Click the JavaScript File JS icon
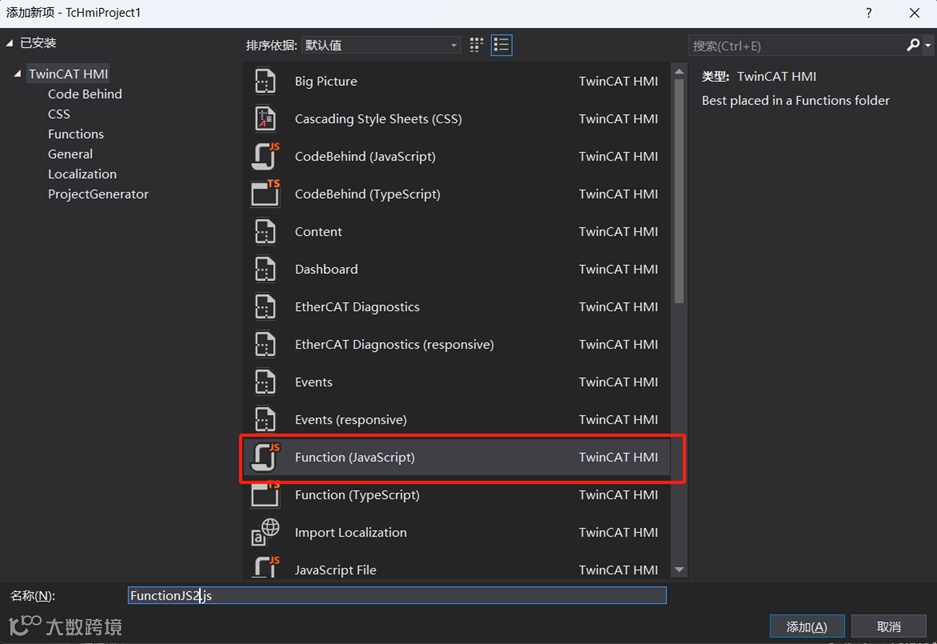 click(265, 567)
